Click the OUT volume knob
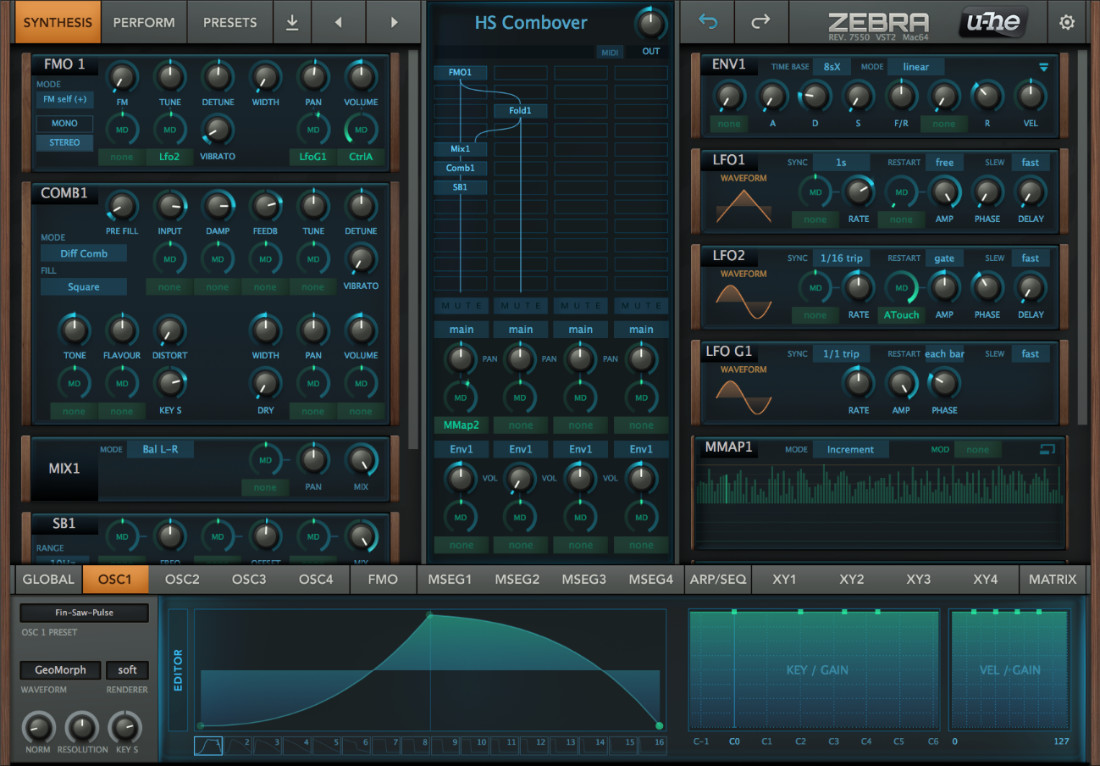1100x766 pixels. 651,23
